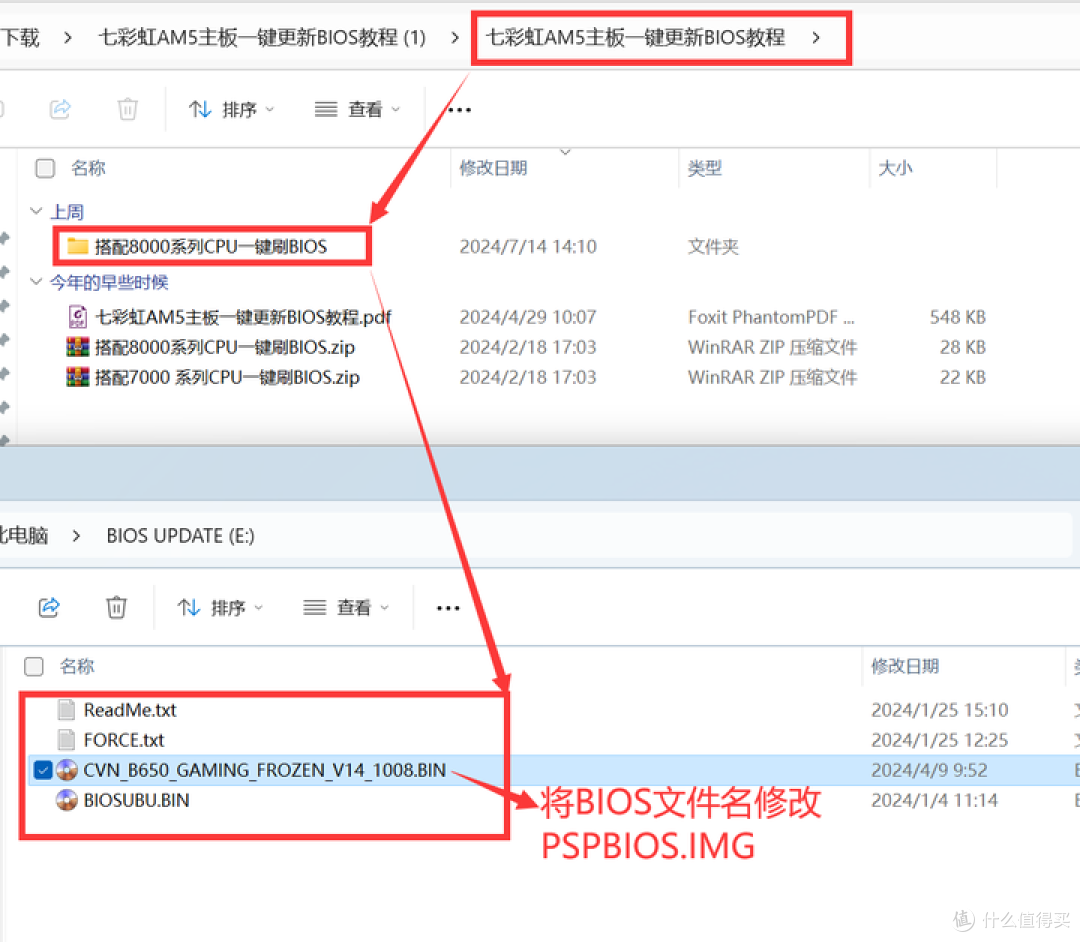
Task: Sort by 名称 column in lower window
Action: point(77,666)
